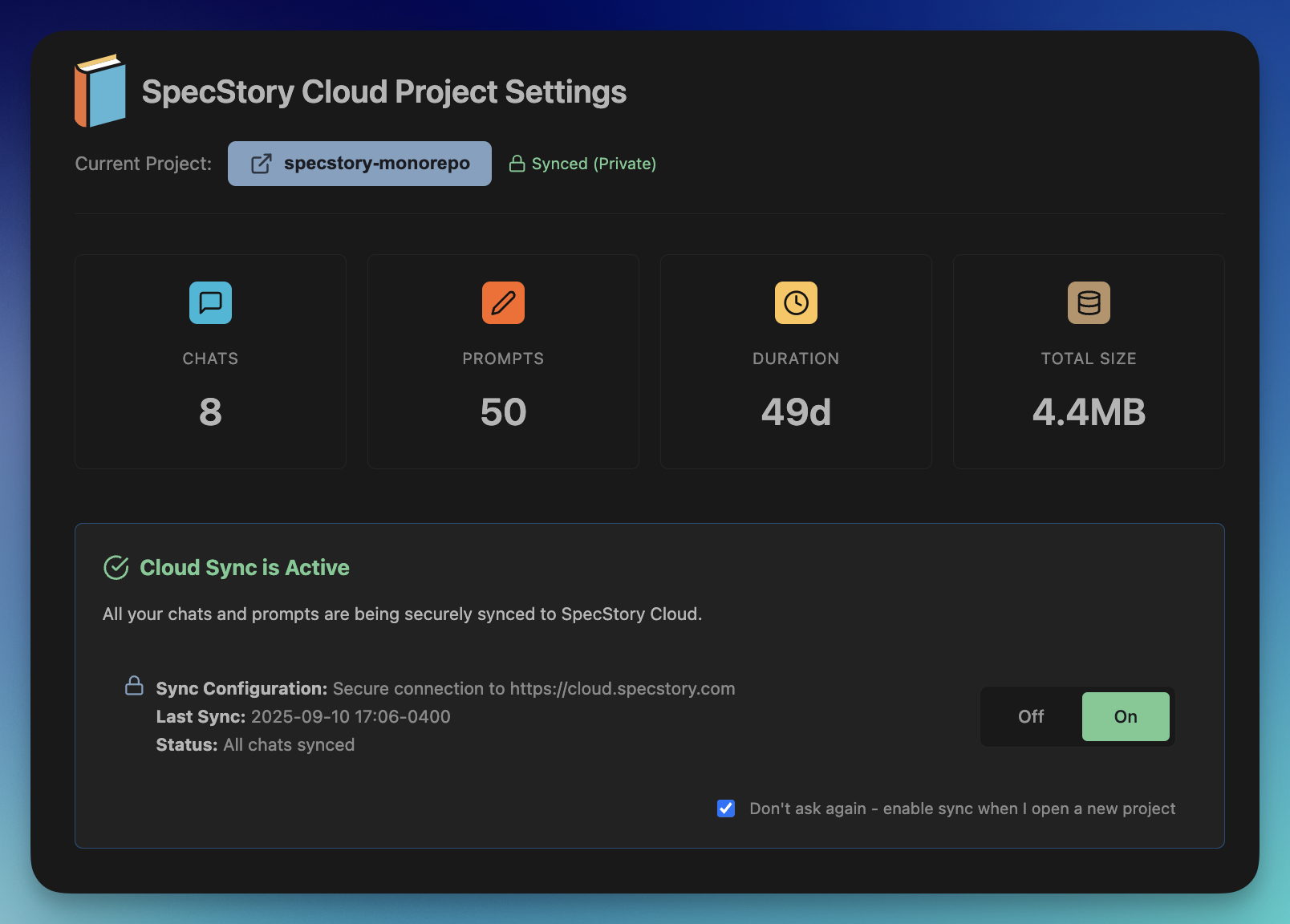Click the PROMPTS label
Viewport: 1290px width, 924px height.
pos(503,359)
